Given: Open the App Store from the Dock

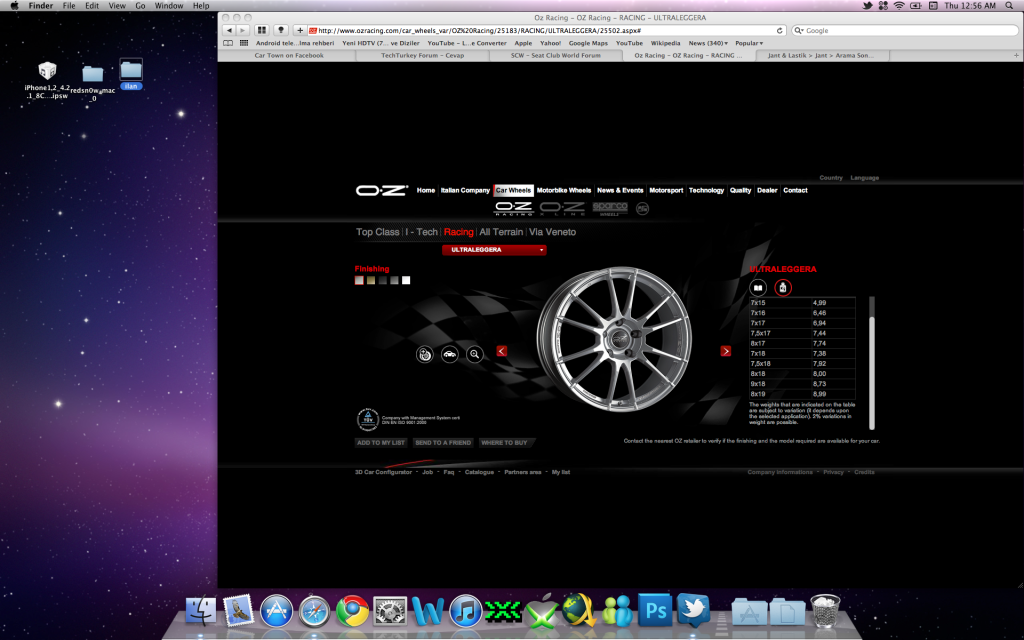Looking at the screenshot, I should click(x=276, y=612).
